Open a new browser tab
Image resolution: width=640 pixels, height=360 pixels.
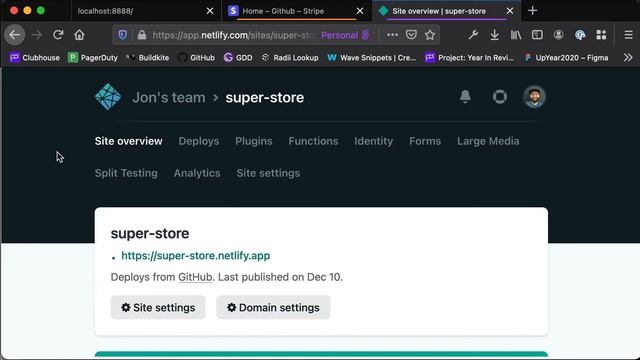click(532, 11)
